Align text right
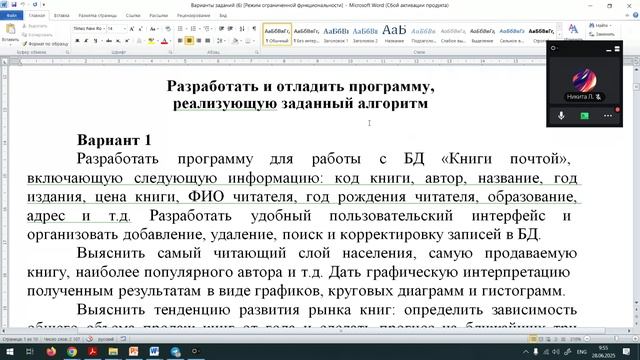 tap(199, 41)
